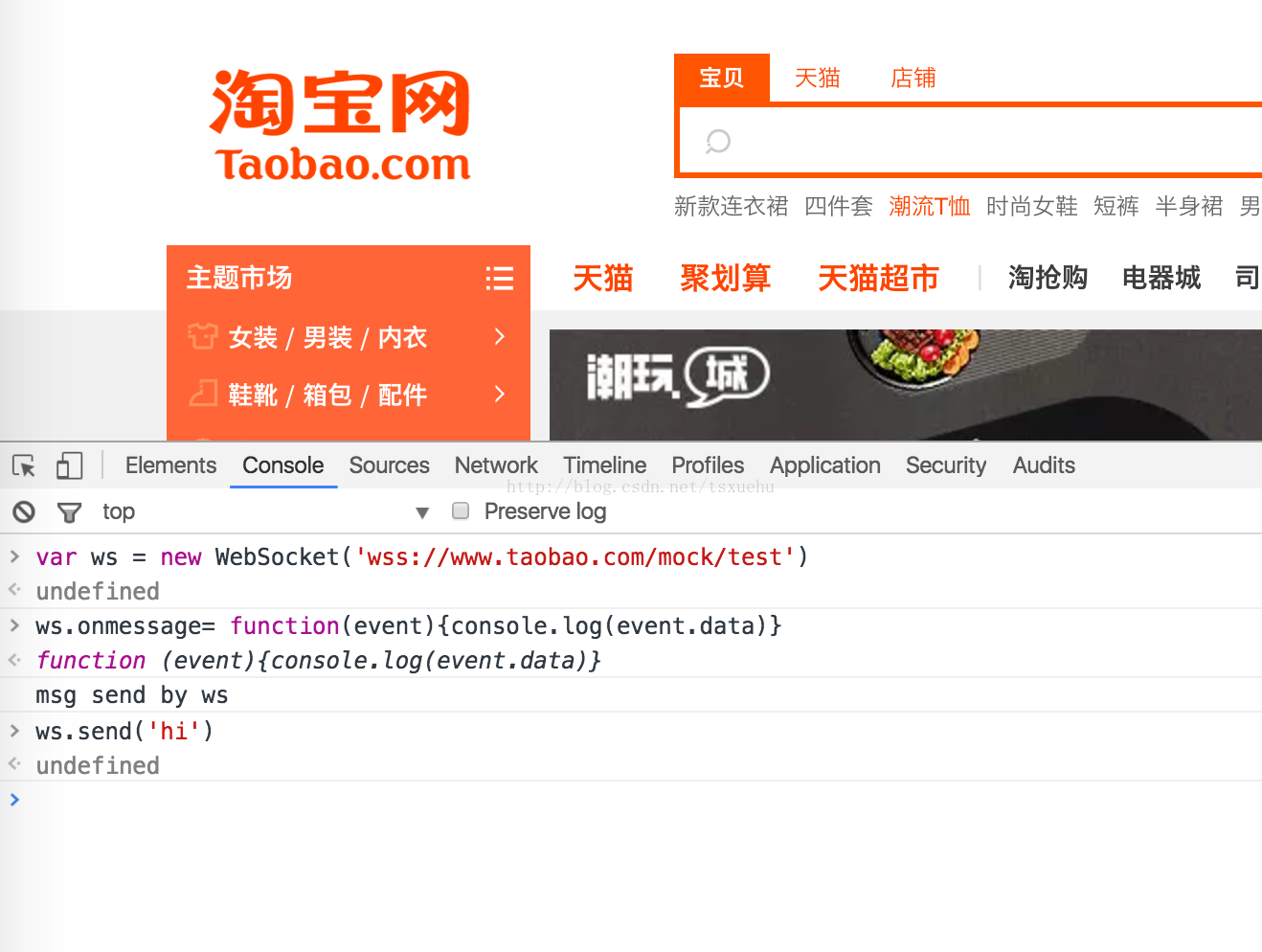Click the boot icon beside 鞋靴
This screenshot has width=1262, height=952.
coord(203,393)
